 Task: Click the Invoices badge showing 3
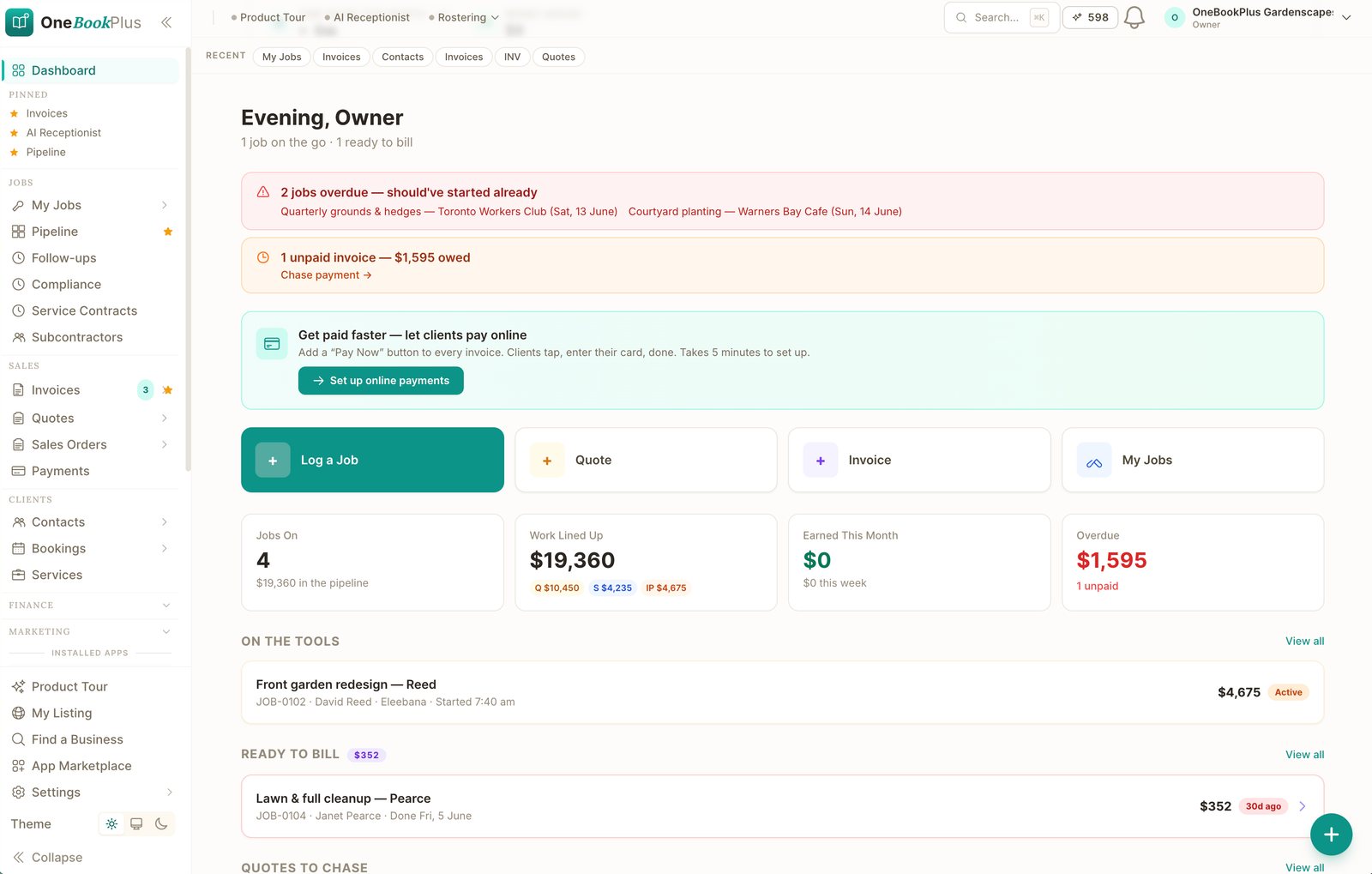[x=146, y=390]
